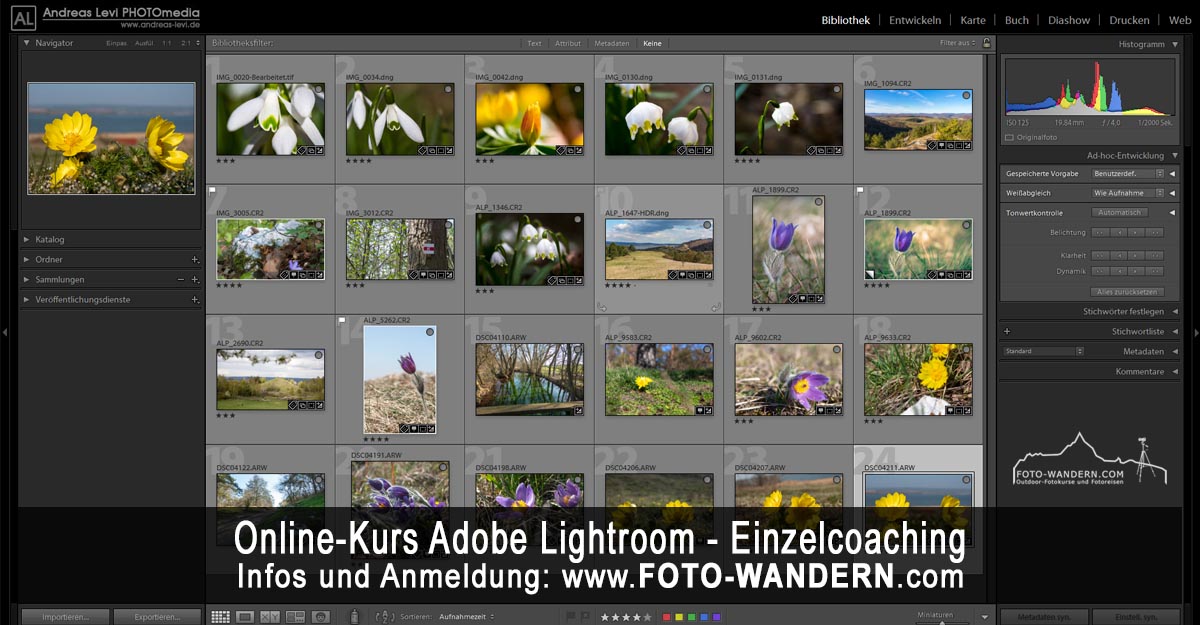Open the Drucken module
Viewport: 1200px width, 625px height.
click(x=1129, y=20)
